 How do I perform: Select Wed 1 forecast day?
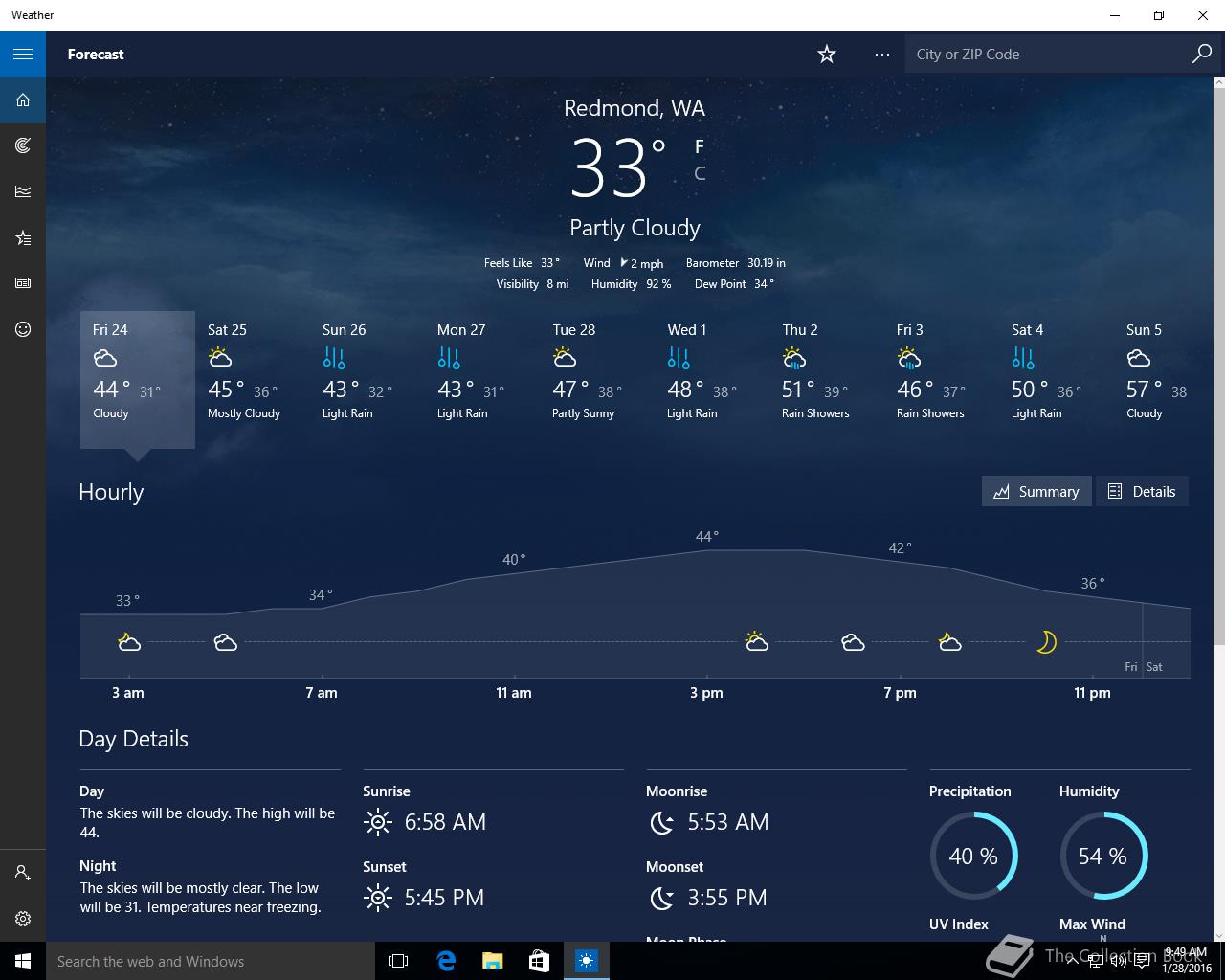(712, 379)
